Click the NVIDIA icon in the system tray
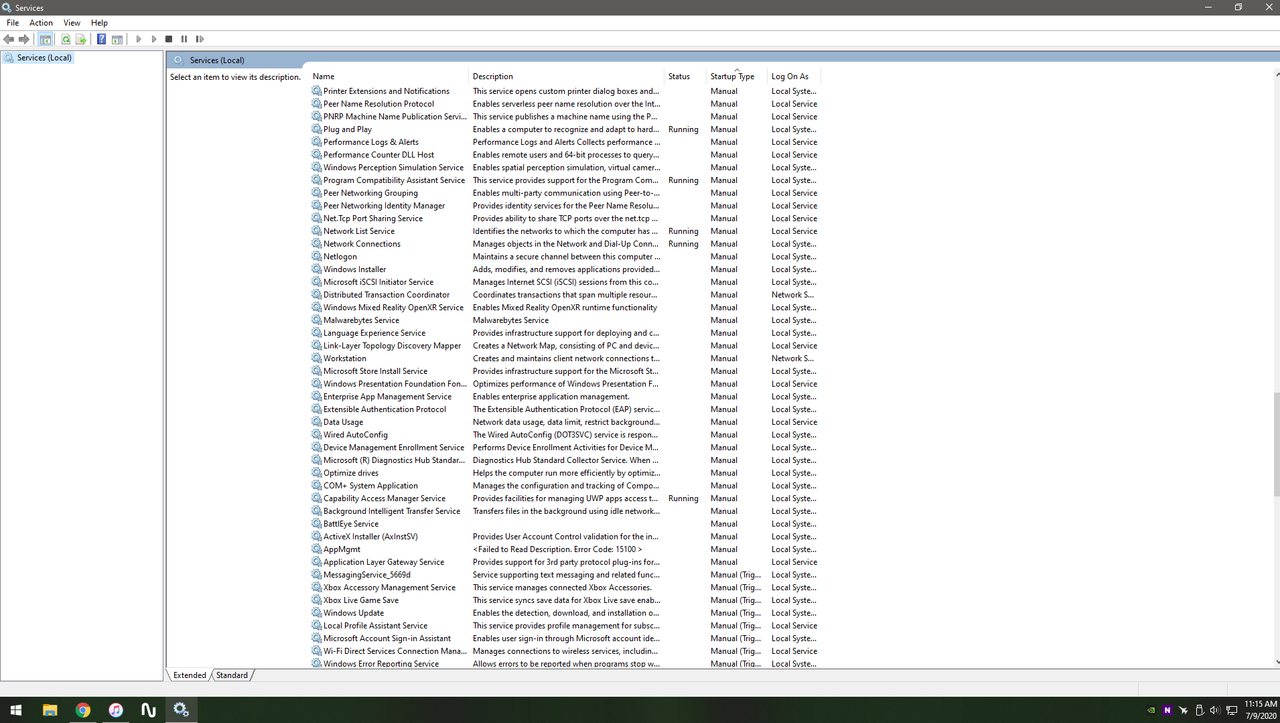1280x723 pixels. click(1151, 710)
